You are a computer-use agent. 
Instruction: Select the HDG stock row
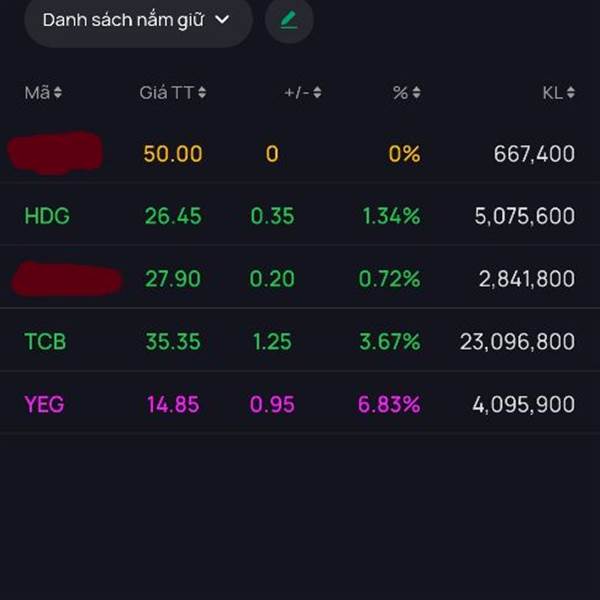click(x=300, y=216)
